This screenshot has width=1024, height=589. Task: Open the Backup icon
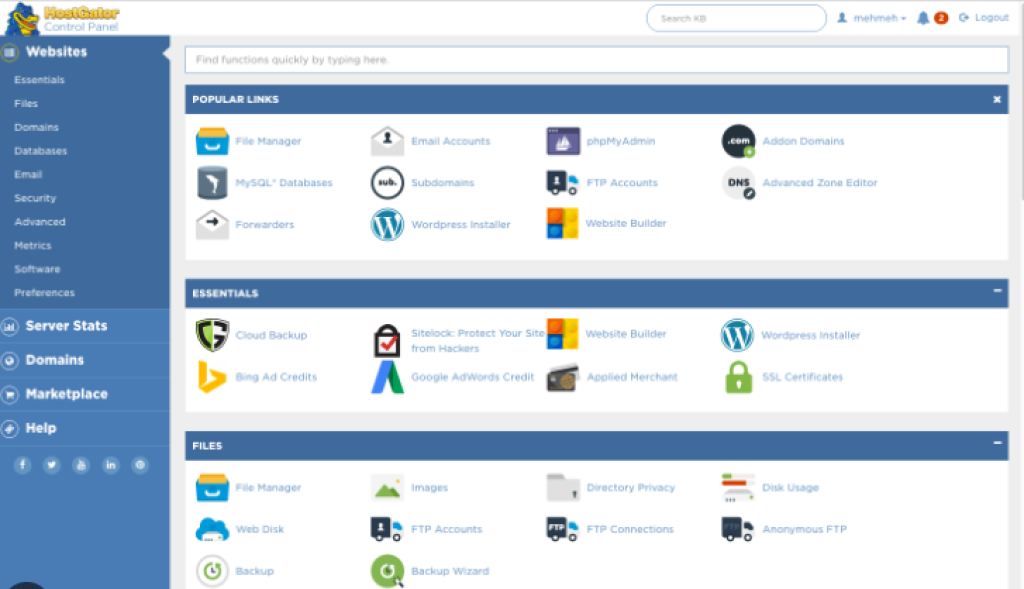(x=212, y=571)
